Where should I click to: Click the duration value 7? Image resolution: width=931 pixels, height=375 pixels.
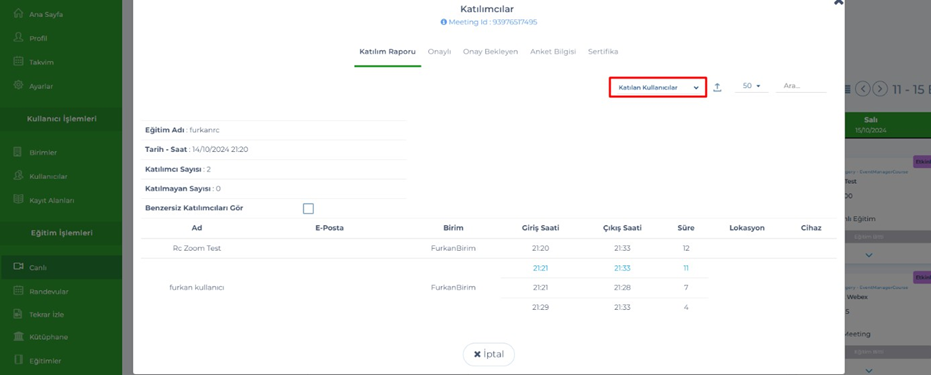(686, 287)
